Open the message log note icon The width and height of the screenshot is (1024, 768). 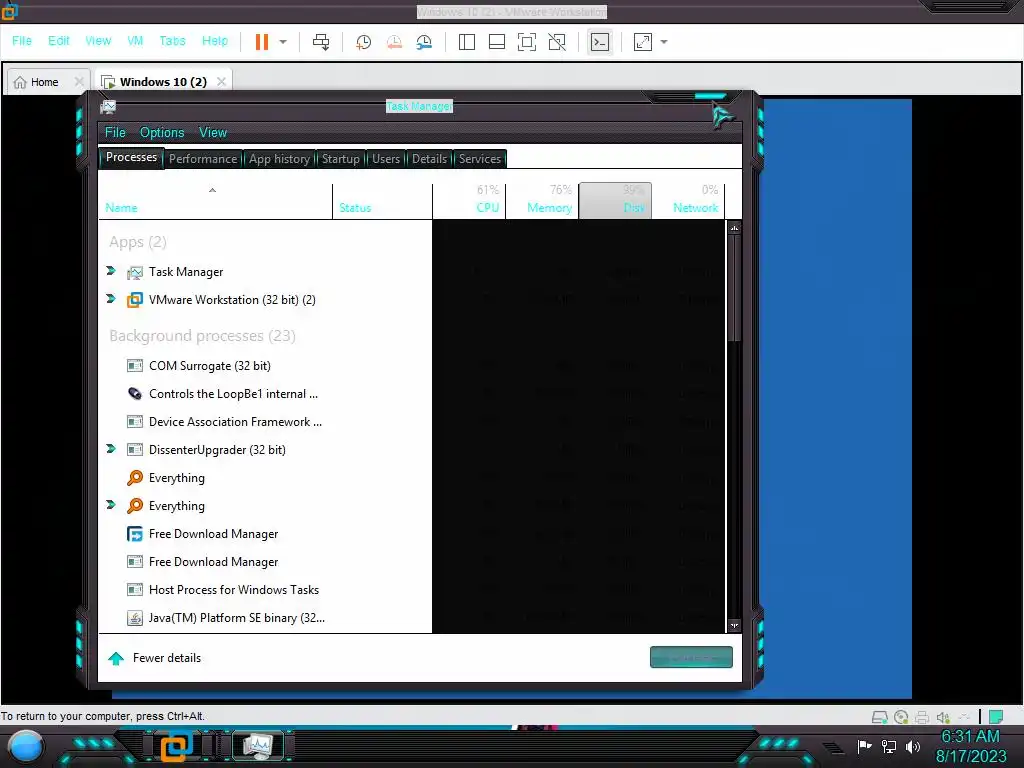click(x=996, y=717)
